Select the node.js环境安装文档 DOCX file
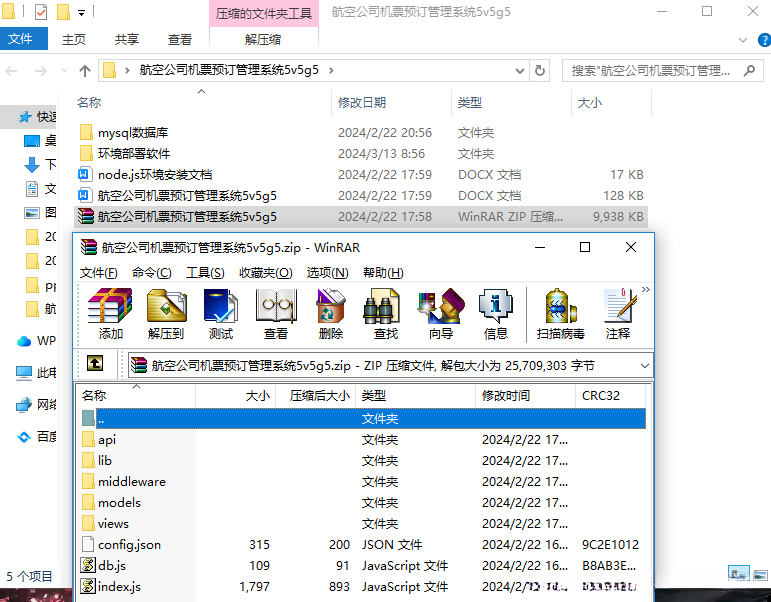771x602 pixels. click(x=360, y=175)
